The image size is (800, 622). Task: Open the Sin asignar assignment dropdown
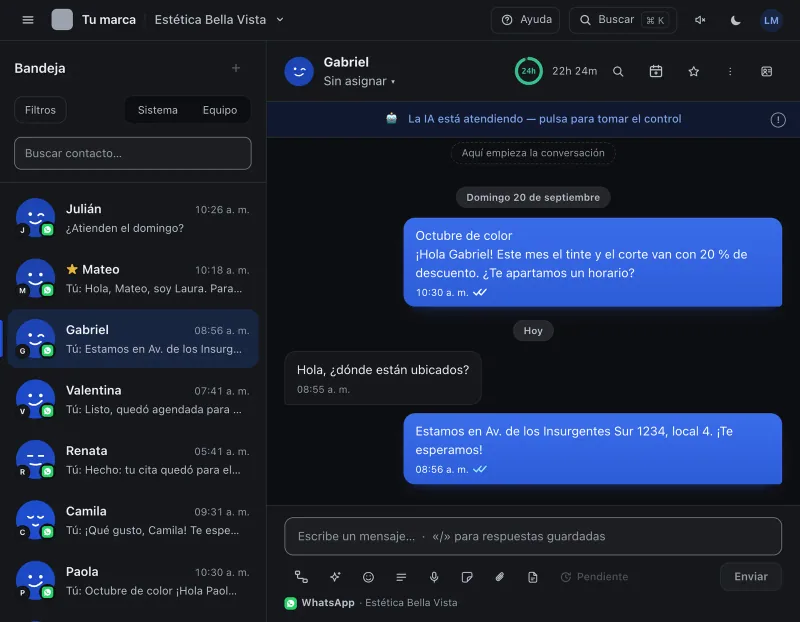tap(359, 81)
